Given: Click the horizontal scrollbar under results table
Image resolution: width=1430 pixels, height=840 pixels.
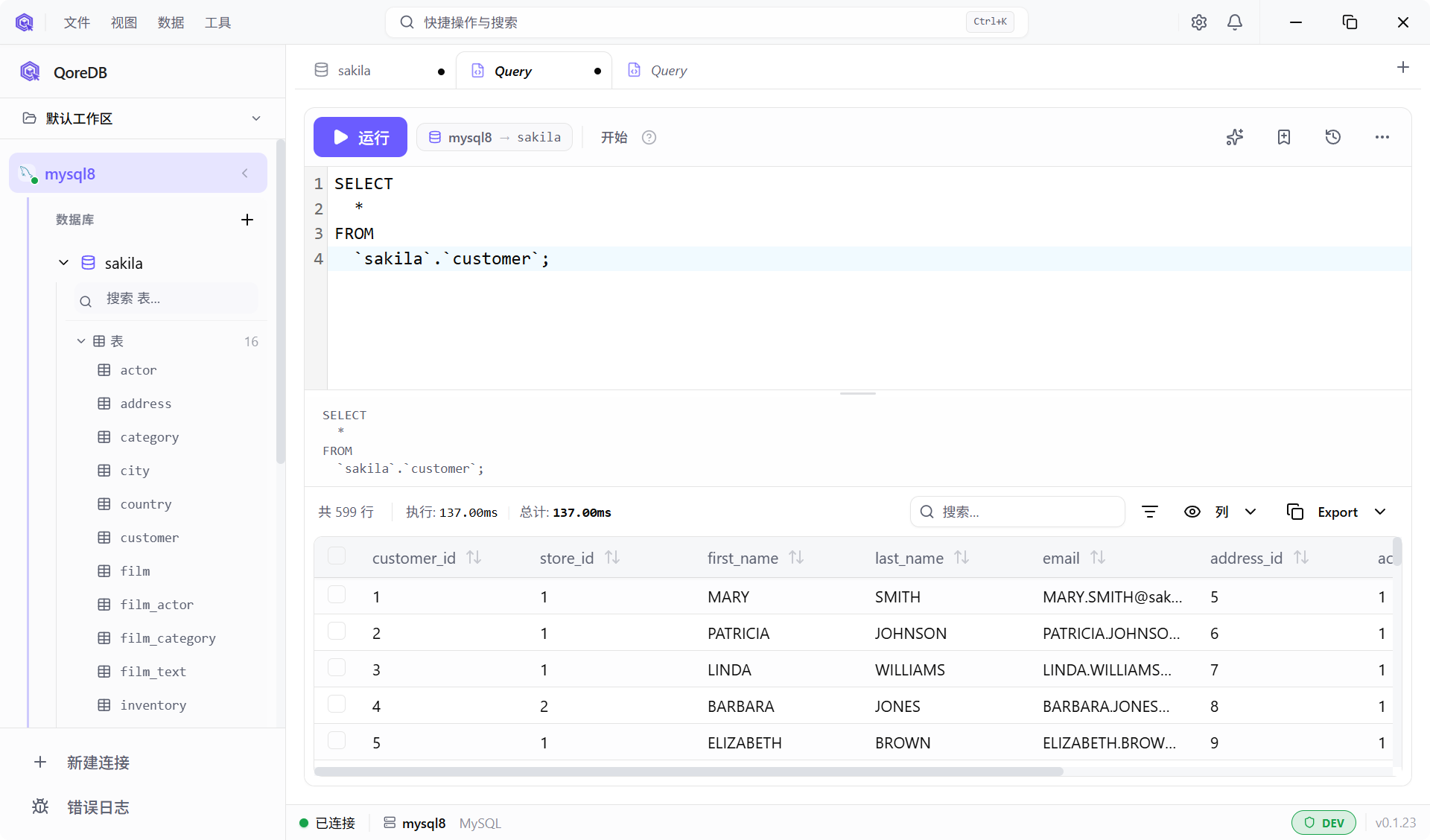Looking at the screenshot, I should (688, 771).
